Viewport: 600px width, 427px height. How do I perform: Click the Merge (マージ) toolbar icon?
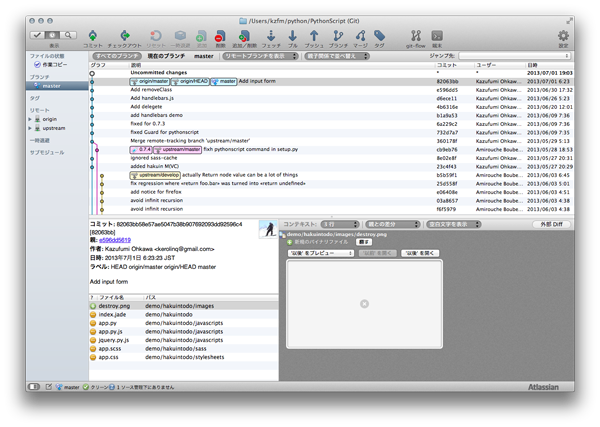coord(360,36)
